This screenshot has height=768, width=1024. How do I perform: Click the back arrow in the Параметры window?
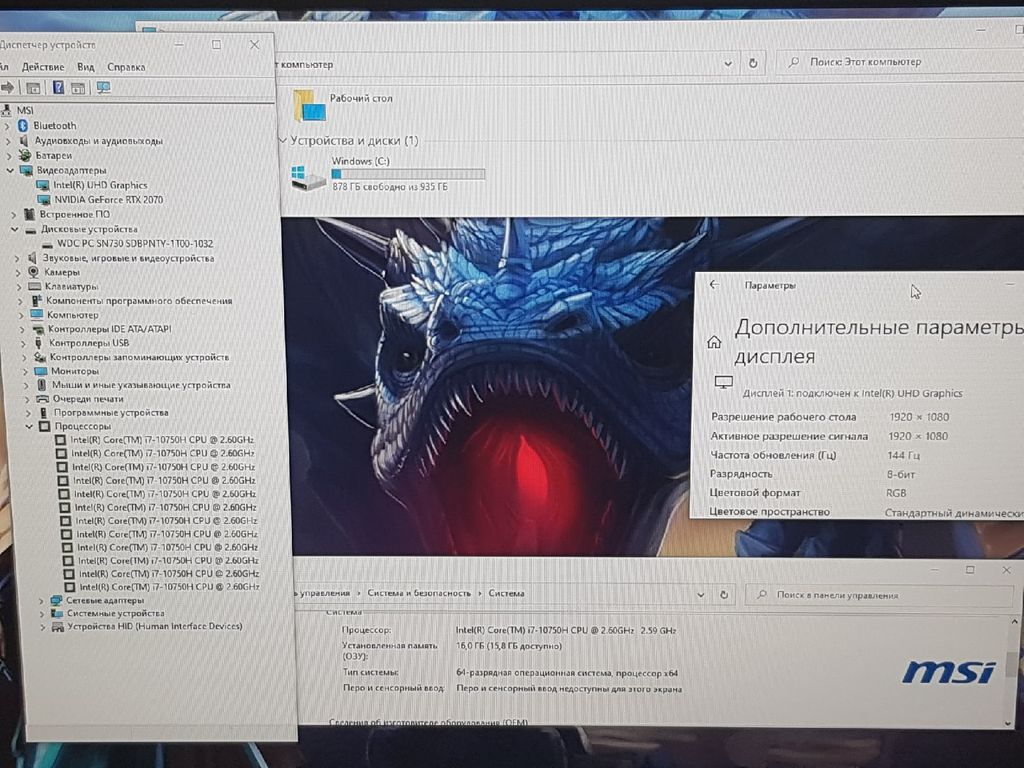click(714, 285)
